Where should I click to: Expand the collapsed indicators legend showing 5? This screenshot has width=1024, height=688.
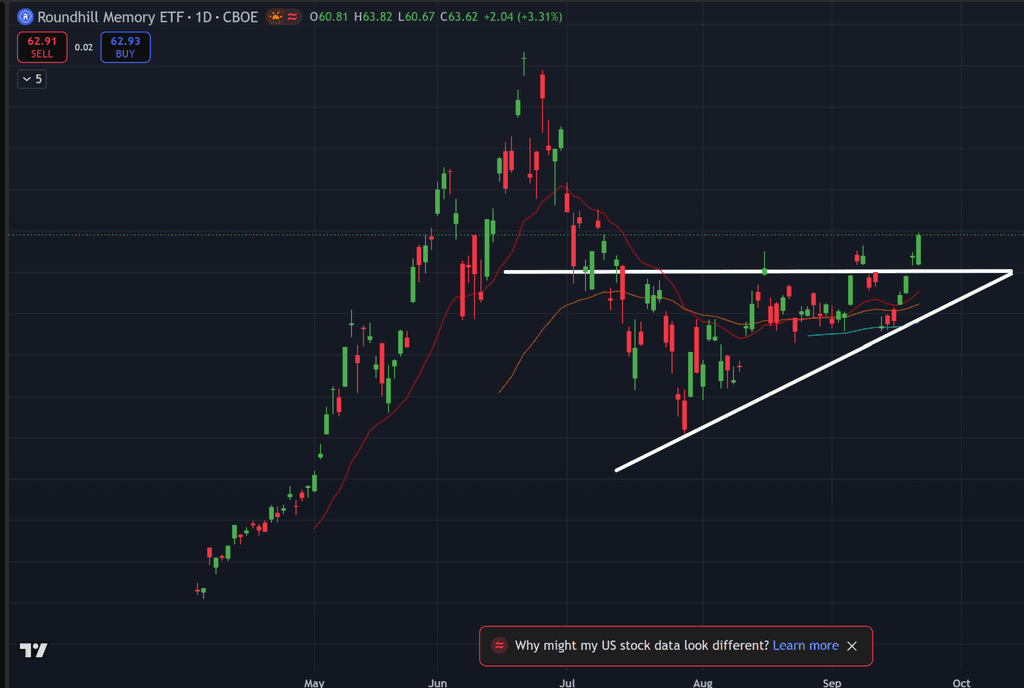[32, 79]
